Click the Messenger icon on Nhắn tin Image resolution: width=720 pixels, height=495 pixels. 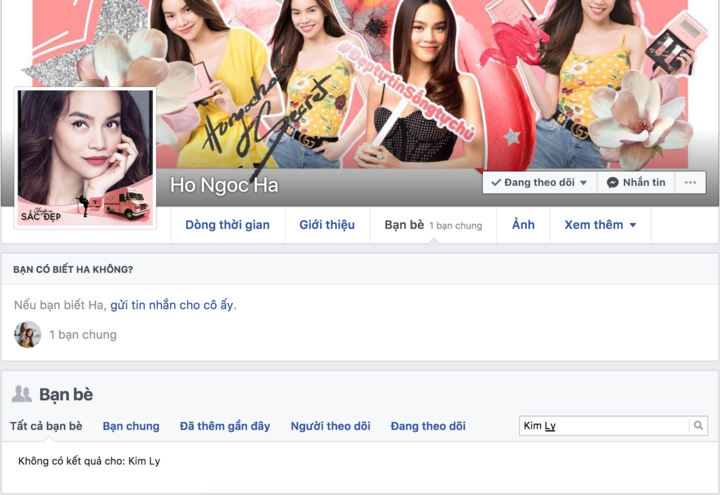[612, 183]
